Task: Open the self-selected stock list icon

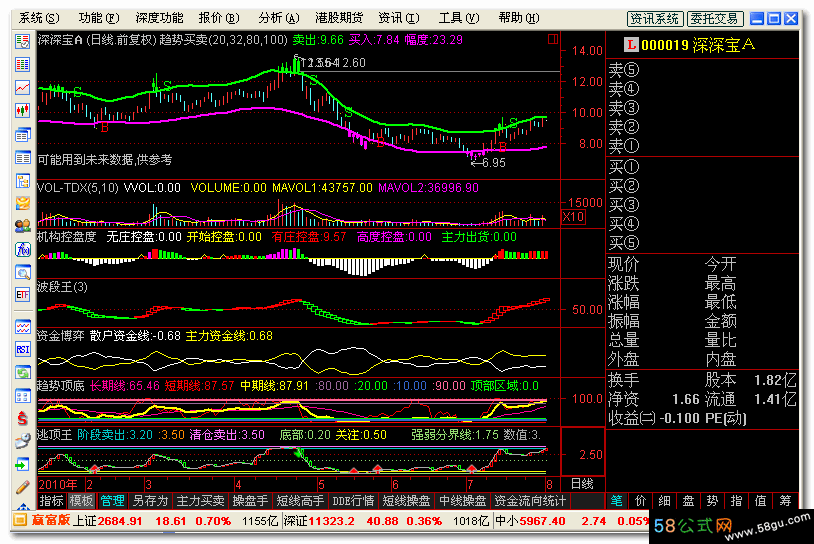Action: (x=22, y=42)
